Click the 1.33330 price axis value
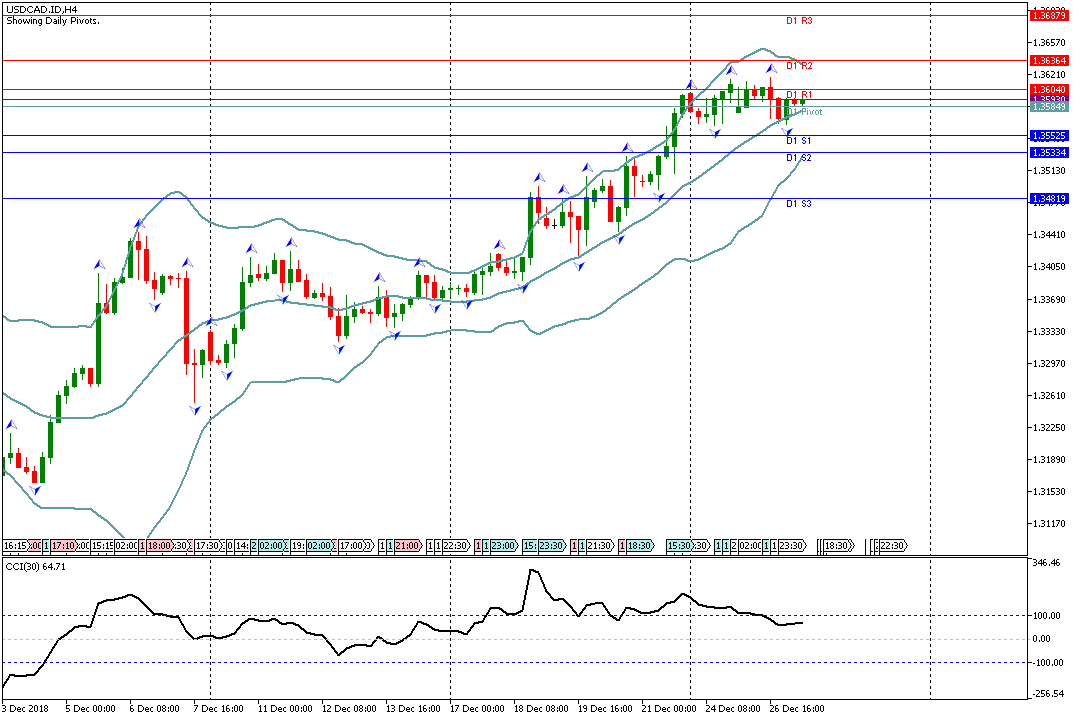1080x720 pixels. click(x=1049, y=331)
